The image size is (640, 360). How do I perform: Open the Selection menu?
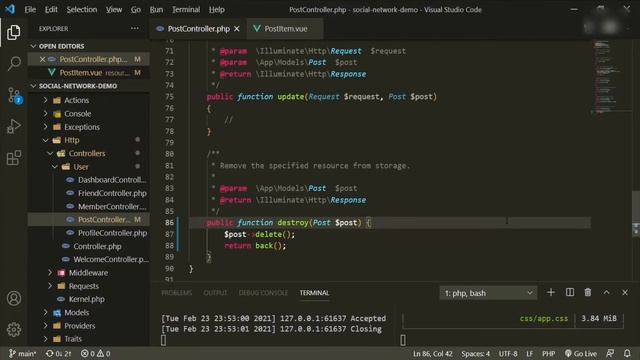click(82, 9)
